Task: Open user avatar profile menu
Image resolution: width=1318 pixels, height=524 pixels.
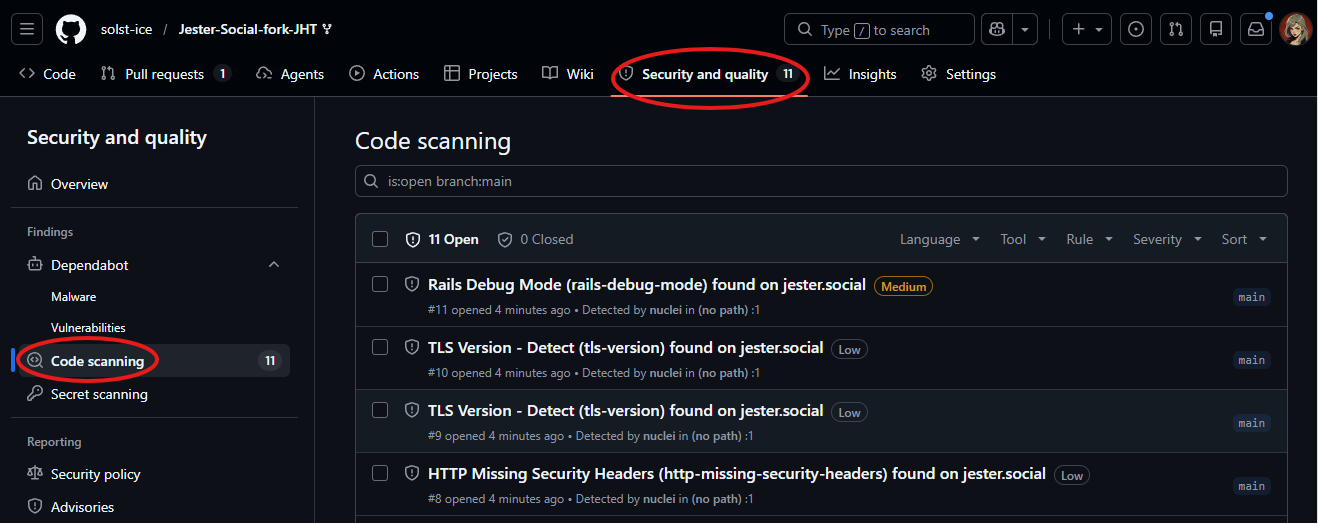Action: 1296,30
